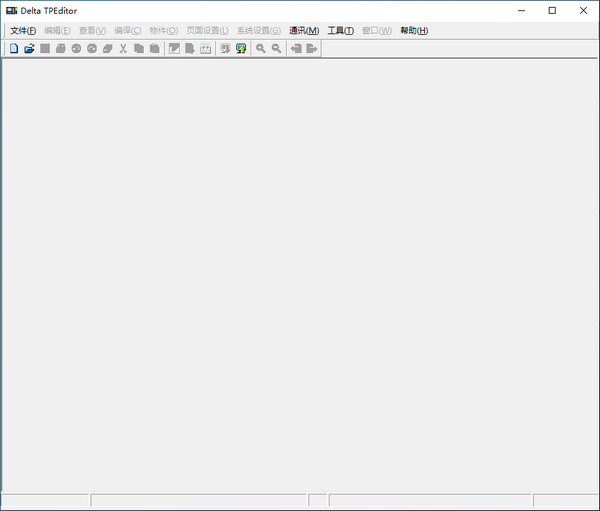This screenshot has width=600, height=511.
Task: Click the grayed-out Undo icon
Action: pyautogui.click(x=76, y=49)
